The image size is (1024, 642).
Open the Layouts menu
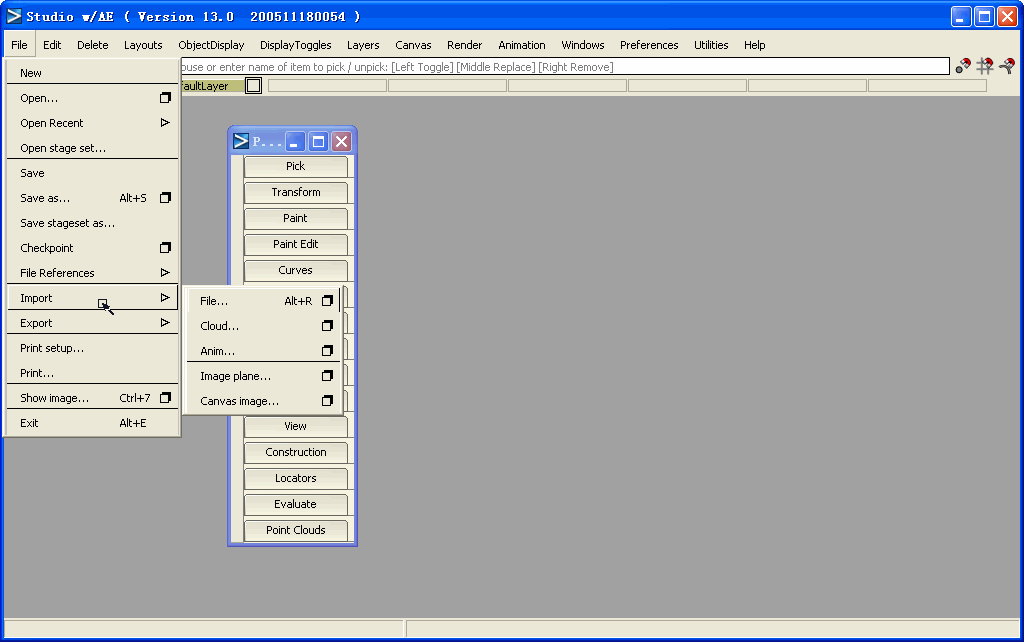tap(143, 45)
